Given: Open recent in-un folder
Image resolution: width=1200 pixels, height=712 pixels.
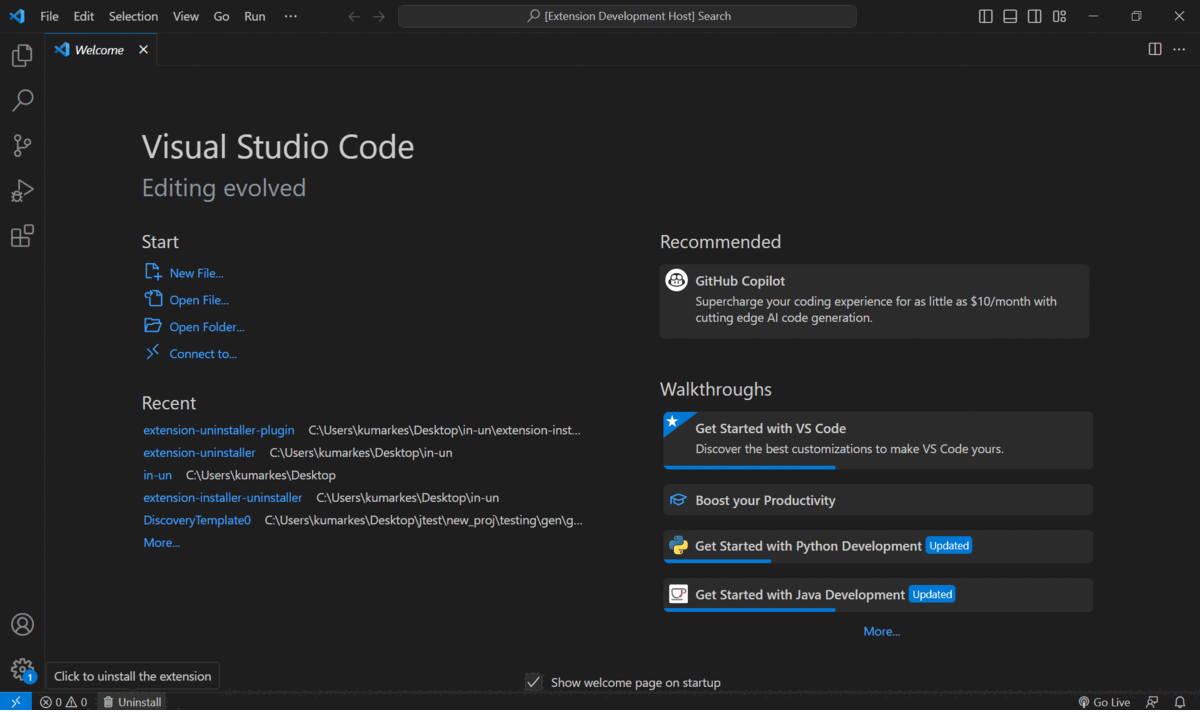Looking at the screenshot, I should coord(158,475).
